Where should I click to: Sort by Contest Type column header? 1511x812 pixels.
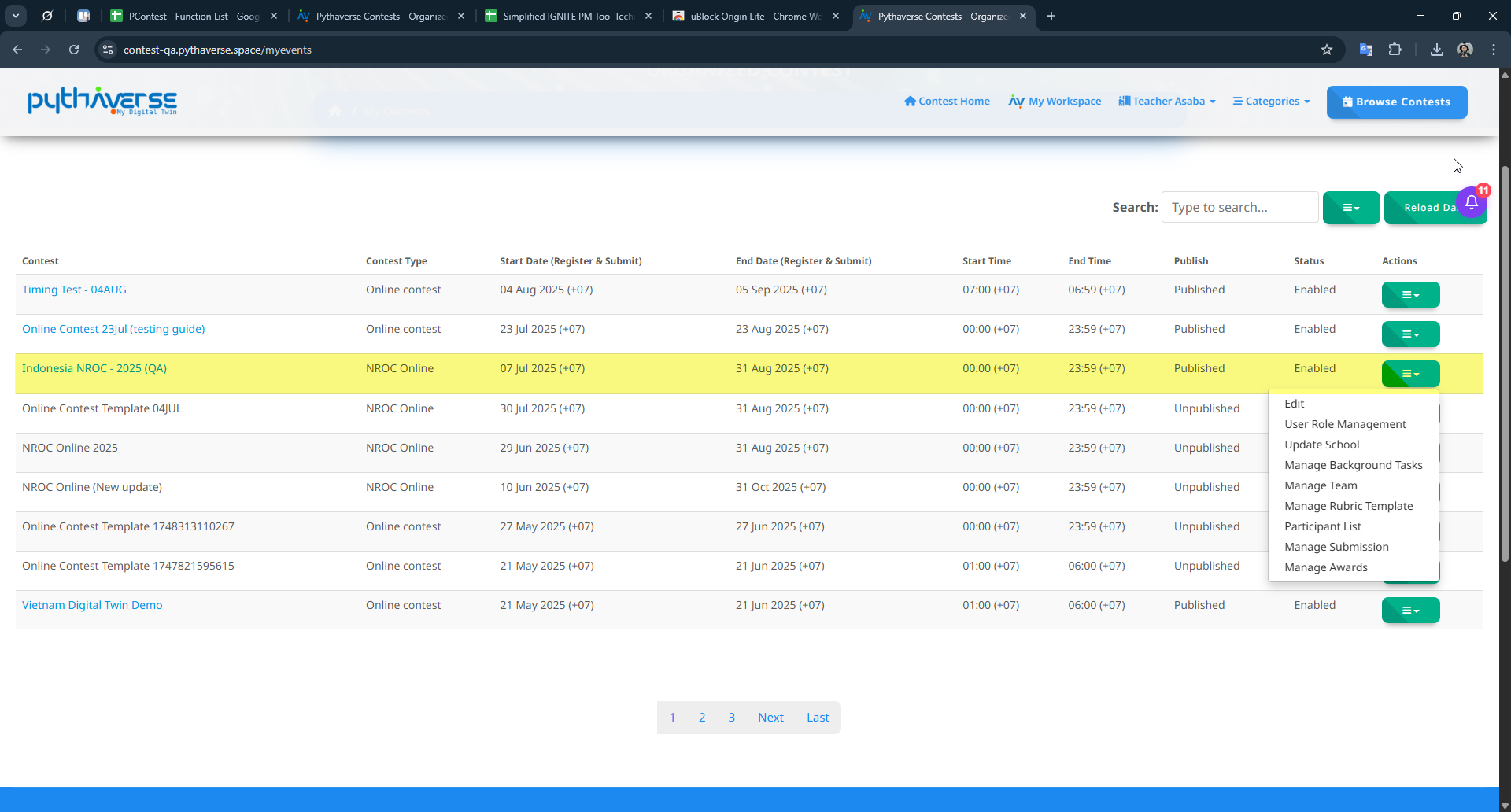tap(397, 261)
